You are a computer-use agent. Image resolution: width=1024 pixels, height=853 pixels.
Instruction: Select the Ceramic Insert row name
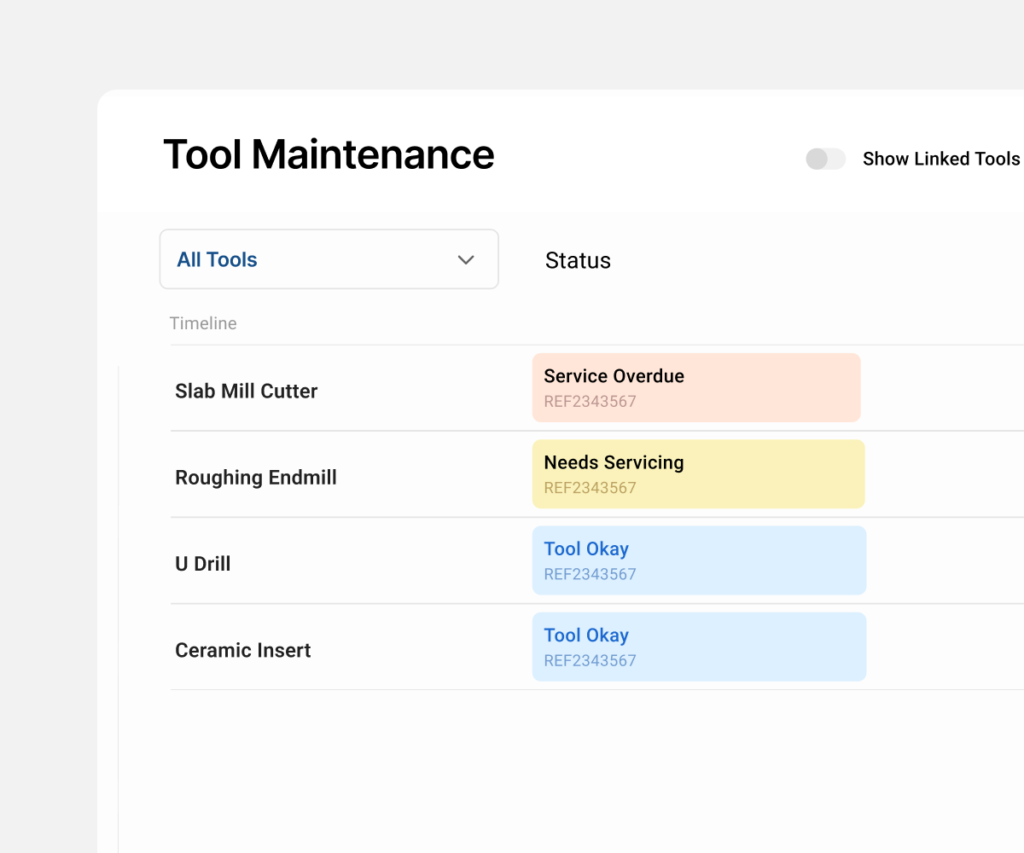(x=243, y=650)
